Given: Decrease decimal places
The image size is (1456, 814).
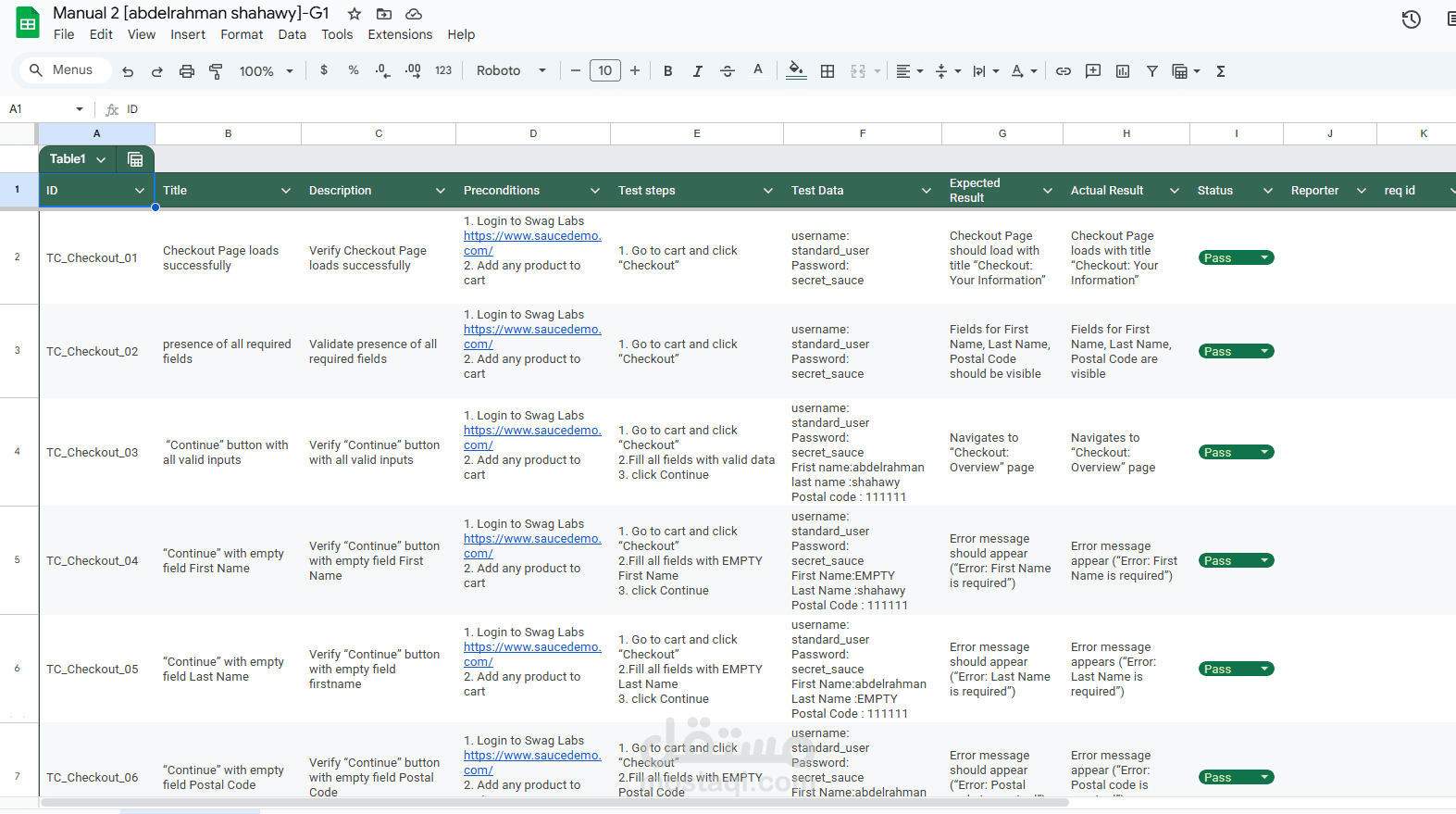Looking at the screenshot, I should coord(382,70).
